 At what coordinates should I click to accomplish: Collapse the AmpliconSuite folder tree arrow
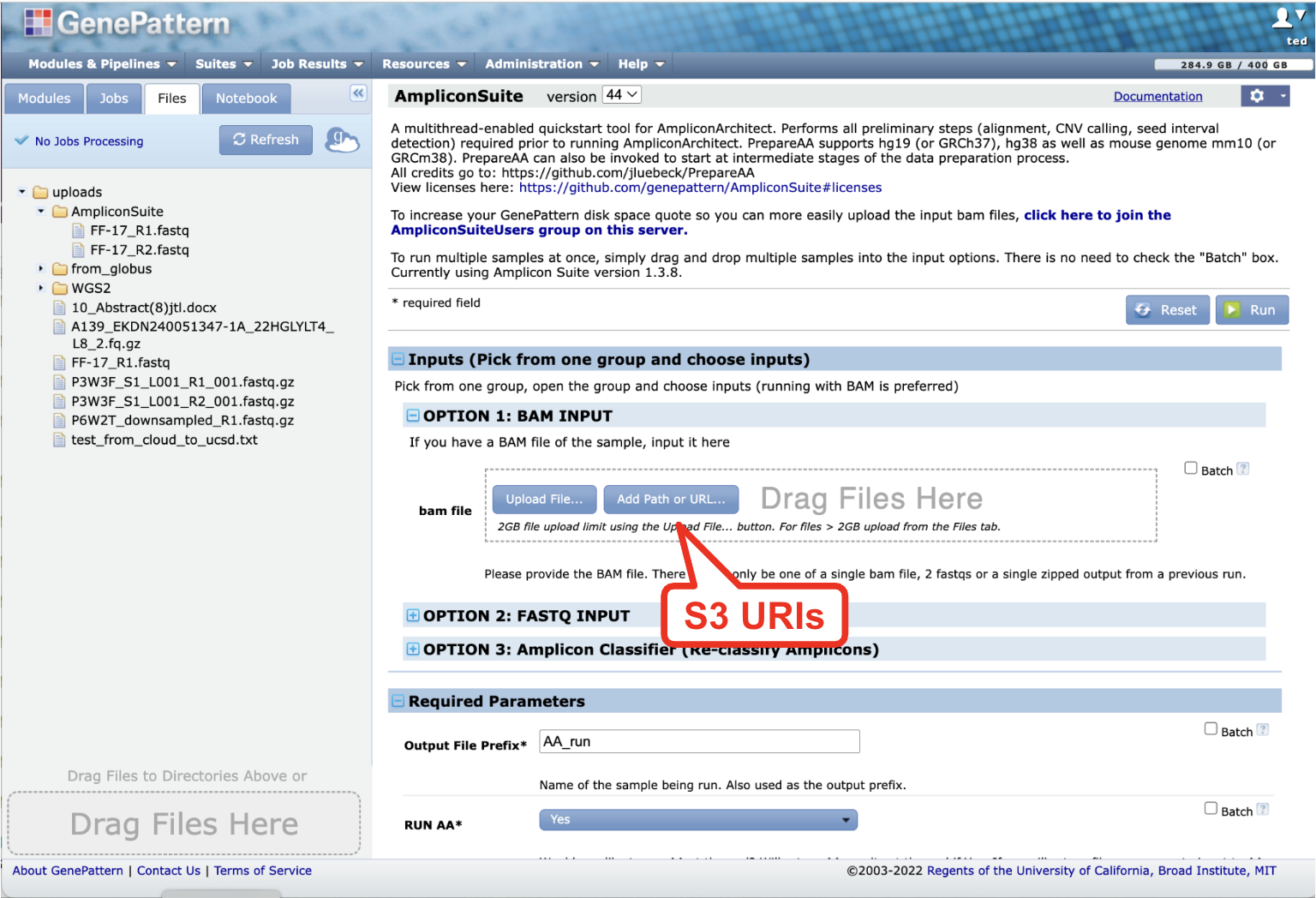point(40,211)
